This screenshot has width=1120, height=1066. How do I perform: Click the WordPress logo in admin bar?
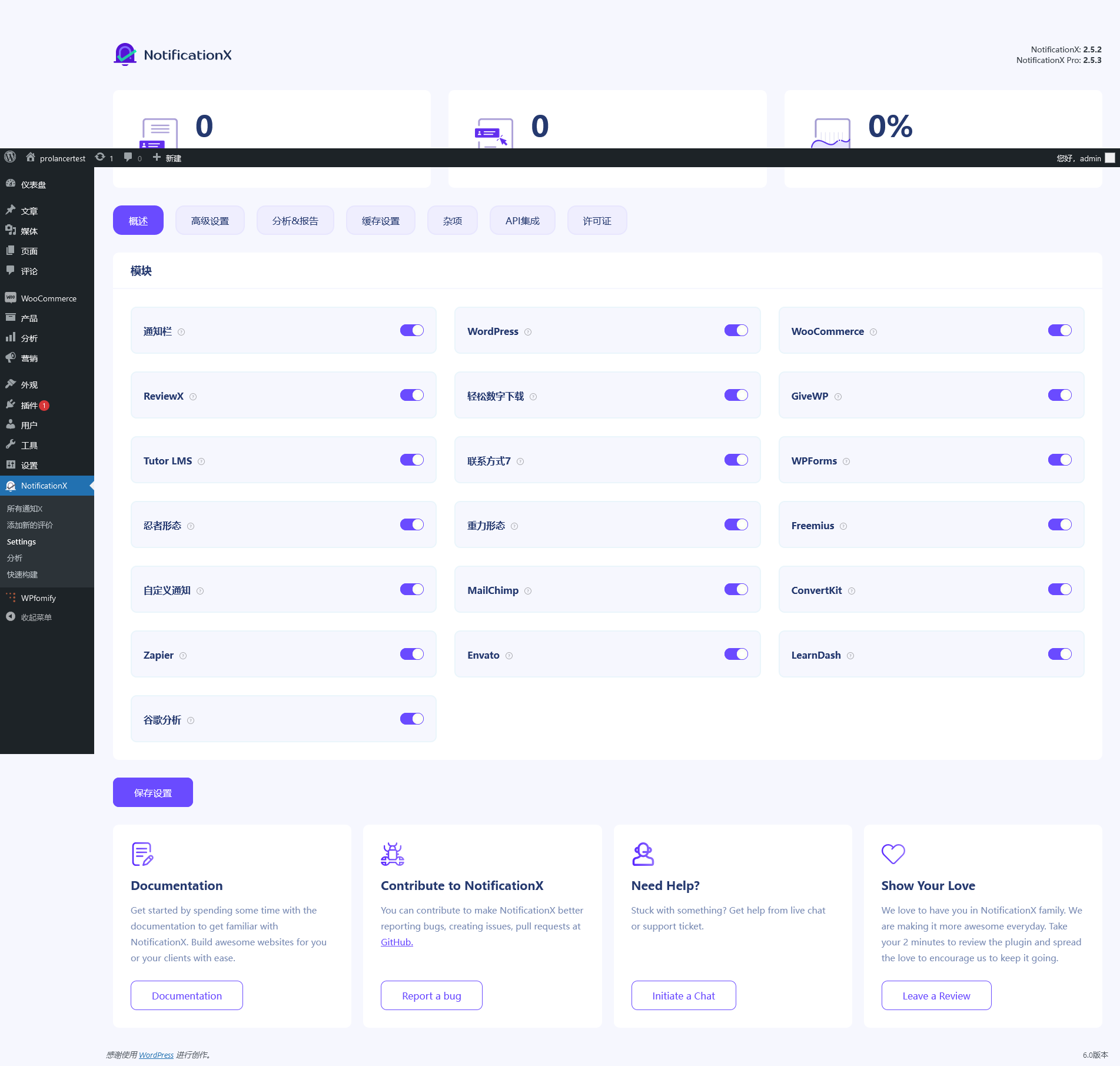tap(10, 157)
